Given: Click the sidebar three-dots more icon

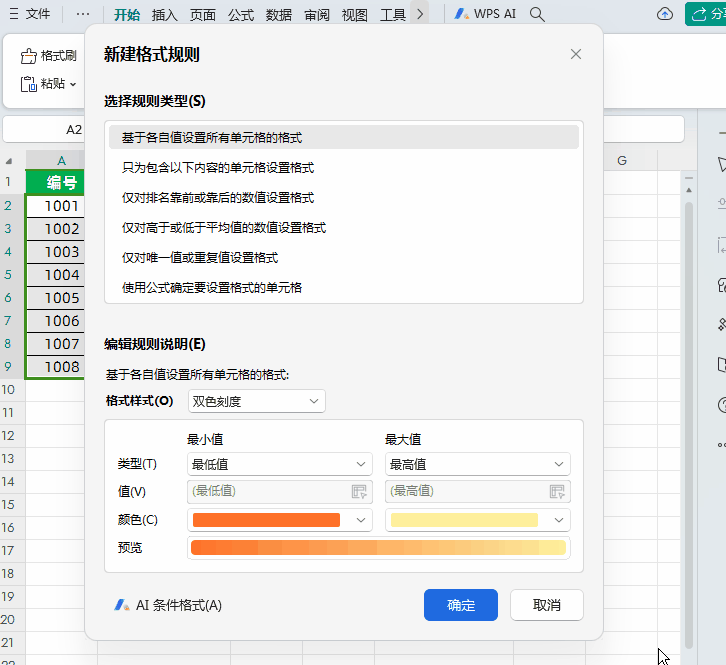Looking at the screenshot, I should tap(721, 445).
